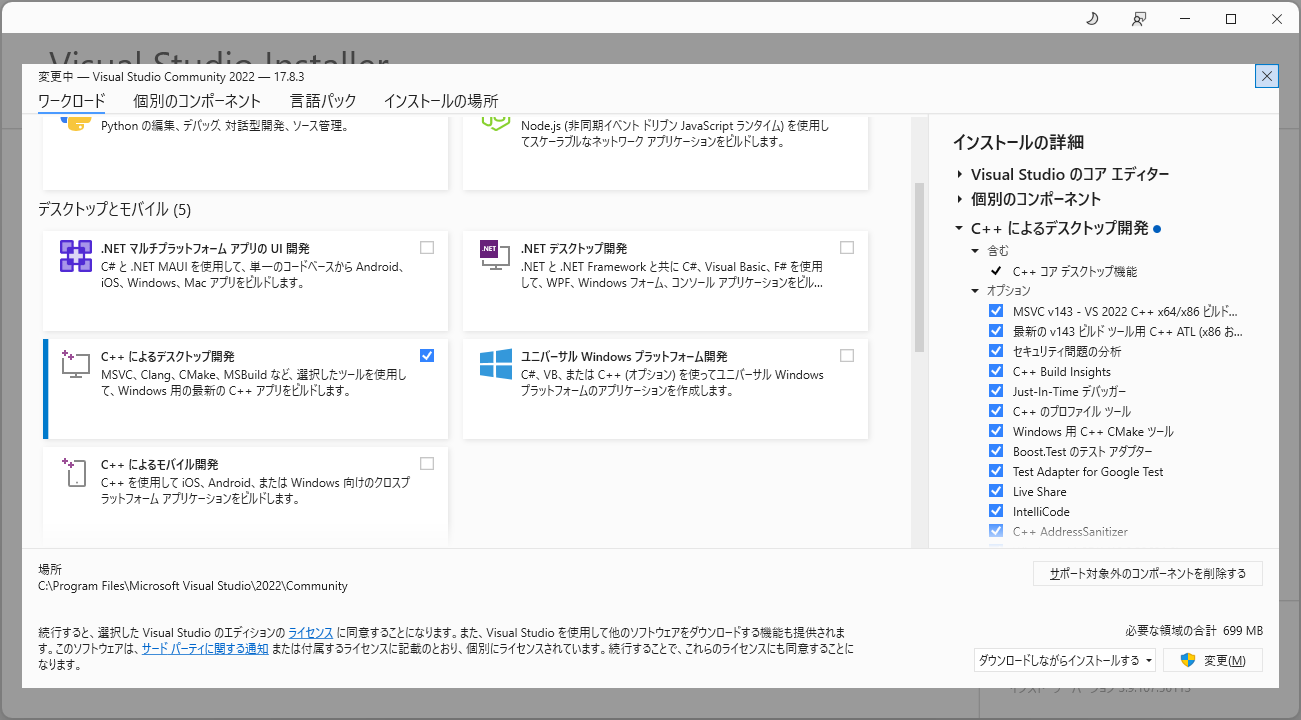This screenshot has height=720, width=1301.
Task: Uncheck IntelliCode option
Action: click(996, 511)
